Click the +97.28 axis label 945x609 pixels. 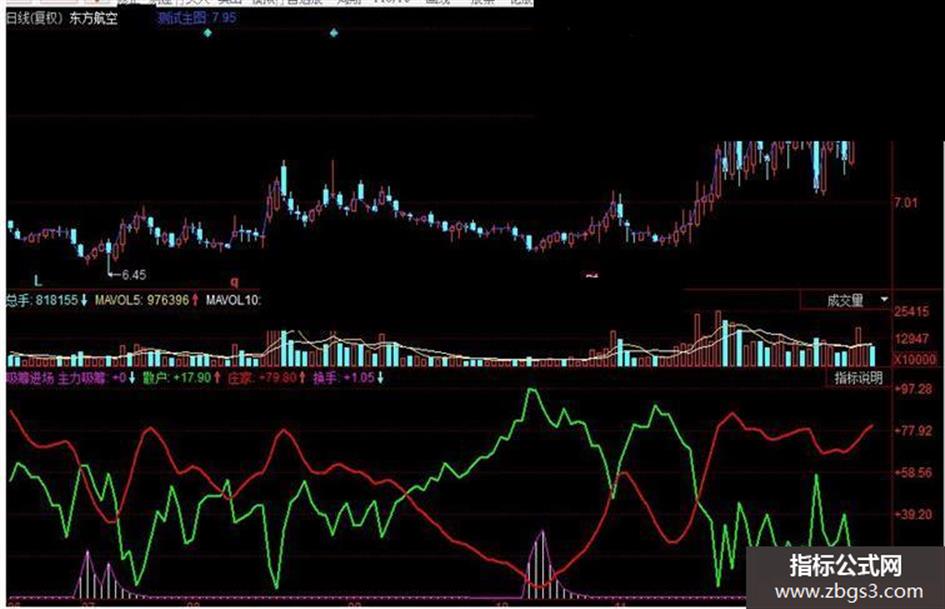tap(913, 390)
